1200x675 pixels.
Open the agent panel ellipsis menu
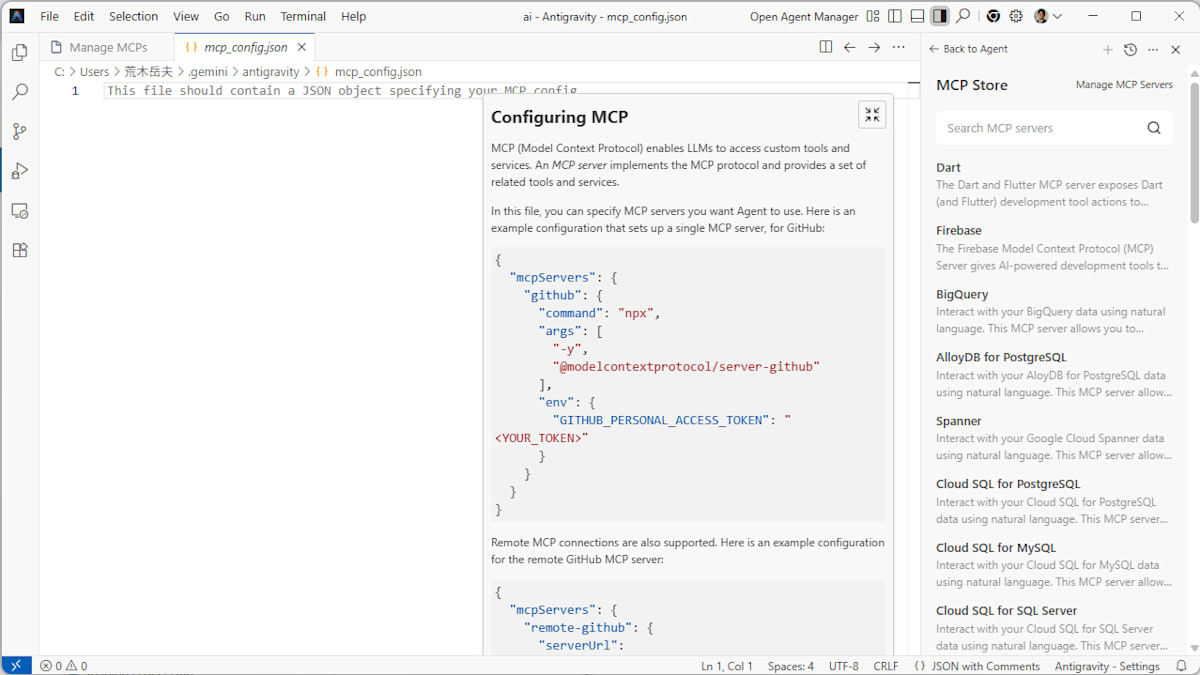click(1153, 49)
